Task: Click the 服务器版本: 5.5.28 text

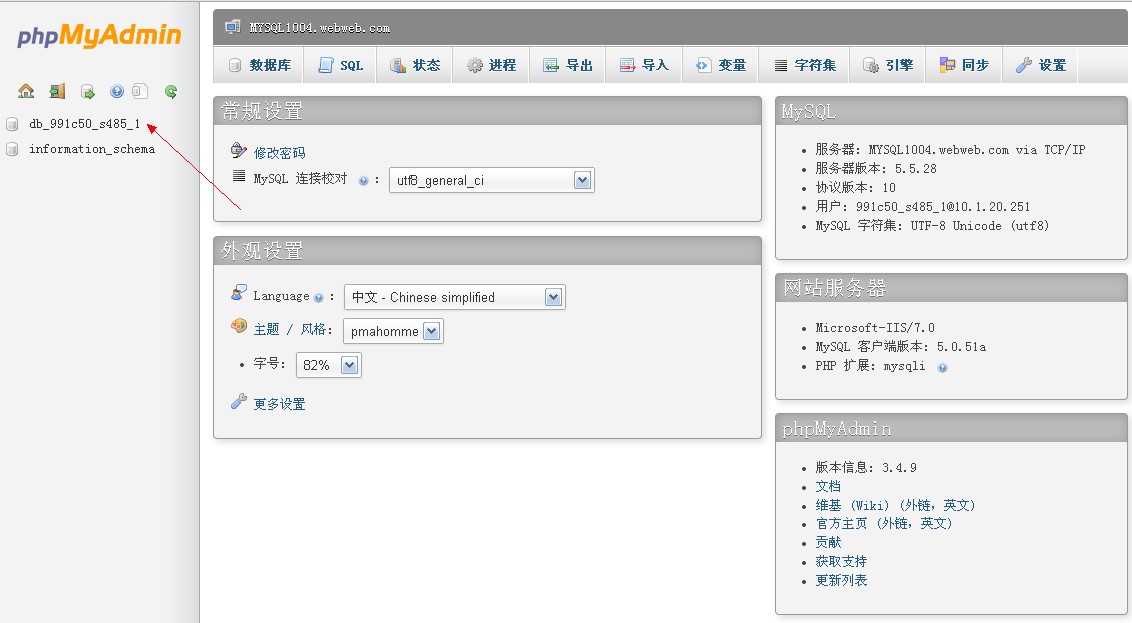Action: [x=876, y=169]
